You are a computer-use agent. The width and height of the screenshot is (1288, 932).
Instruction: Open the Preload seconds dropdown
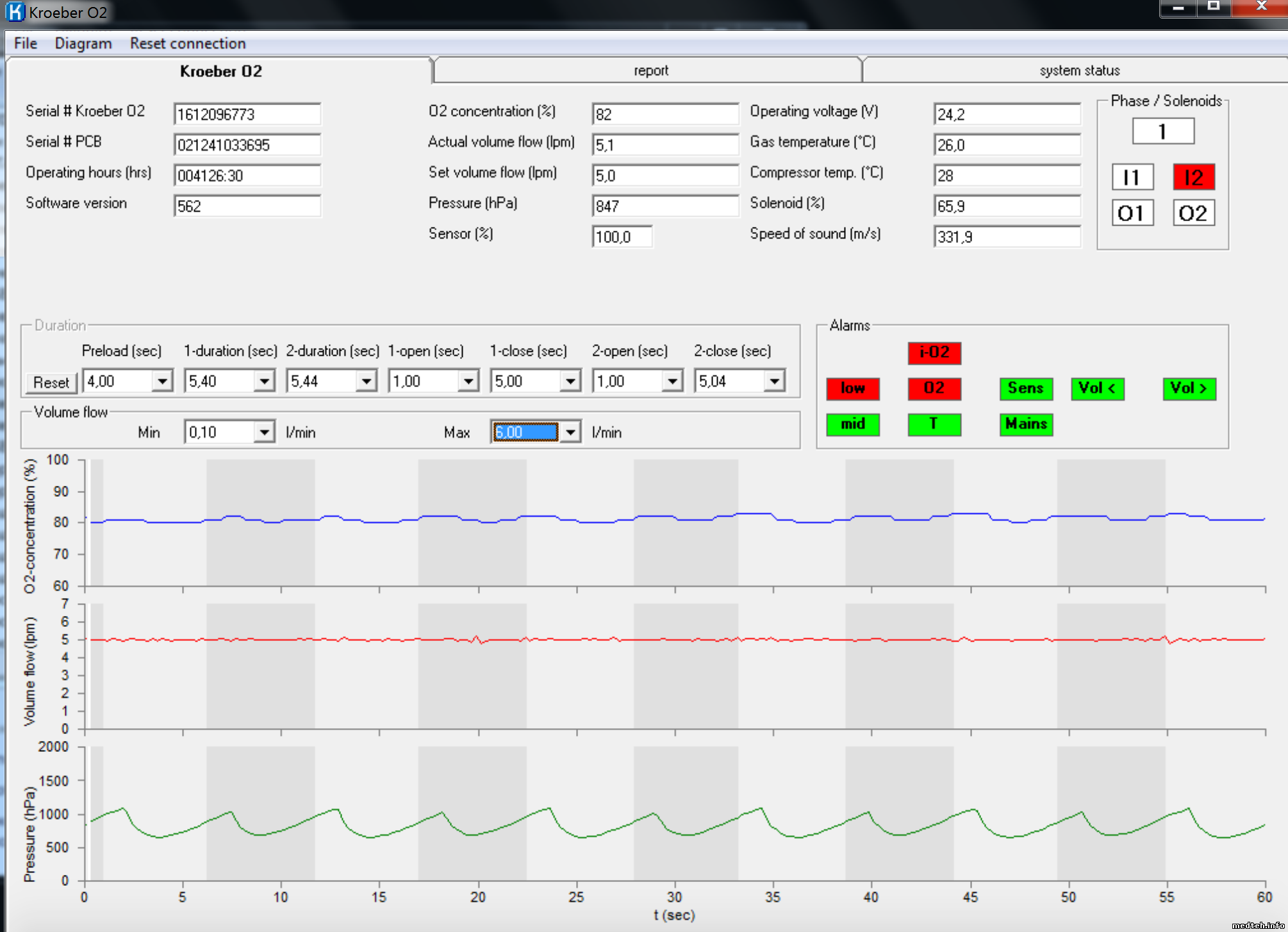[x=163, y=381]
